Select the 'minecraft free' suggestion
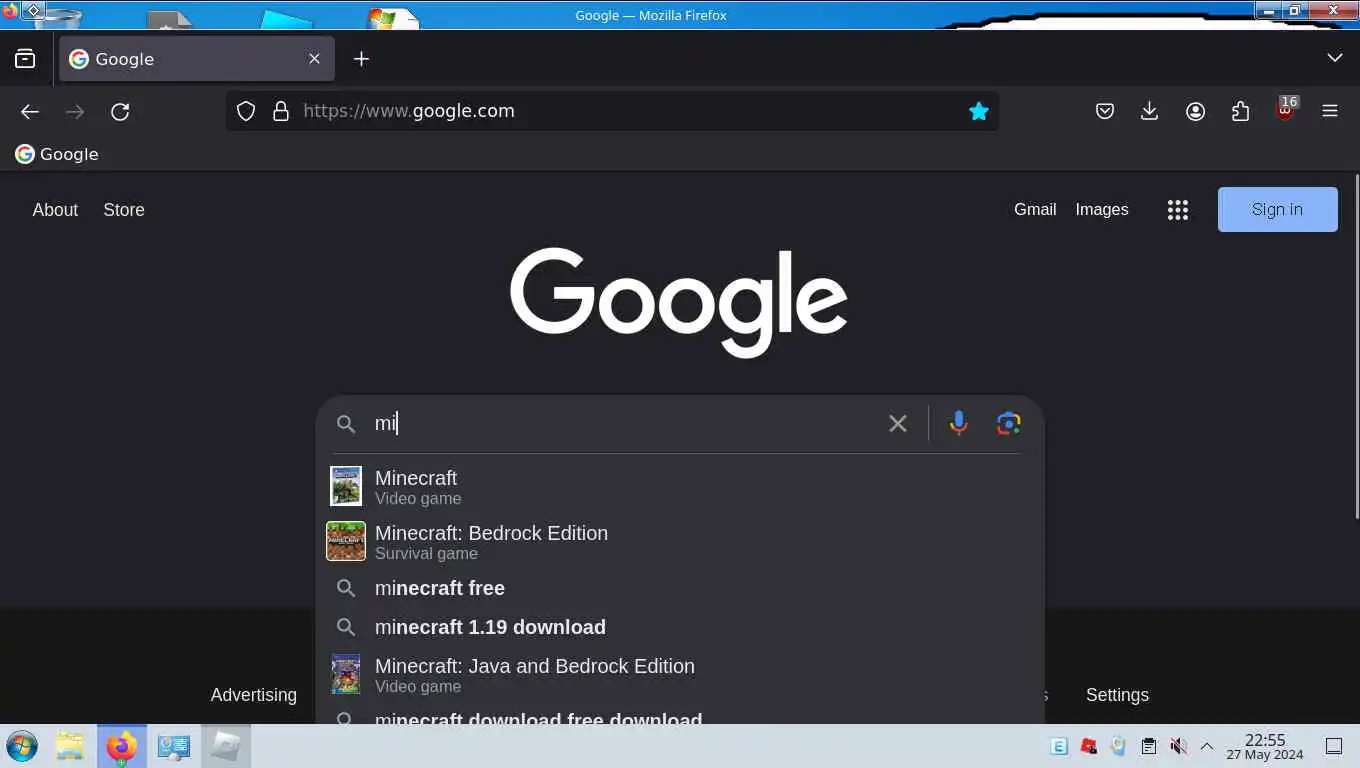The image size is (1360, 768). [x=680, y=588]
